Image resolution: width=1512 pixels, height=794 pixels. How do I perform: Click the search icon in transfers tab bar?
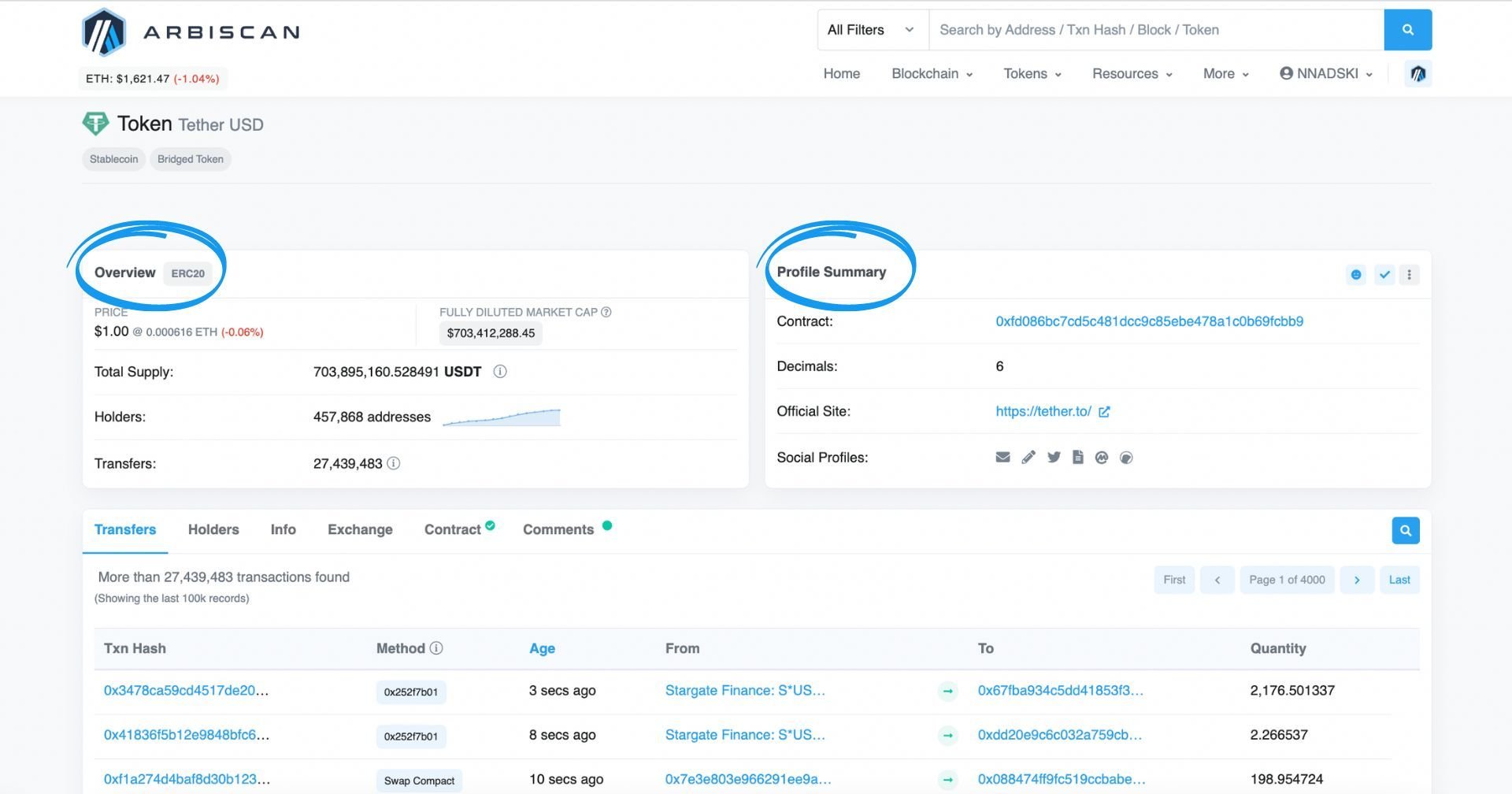point(1406,530)
